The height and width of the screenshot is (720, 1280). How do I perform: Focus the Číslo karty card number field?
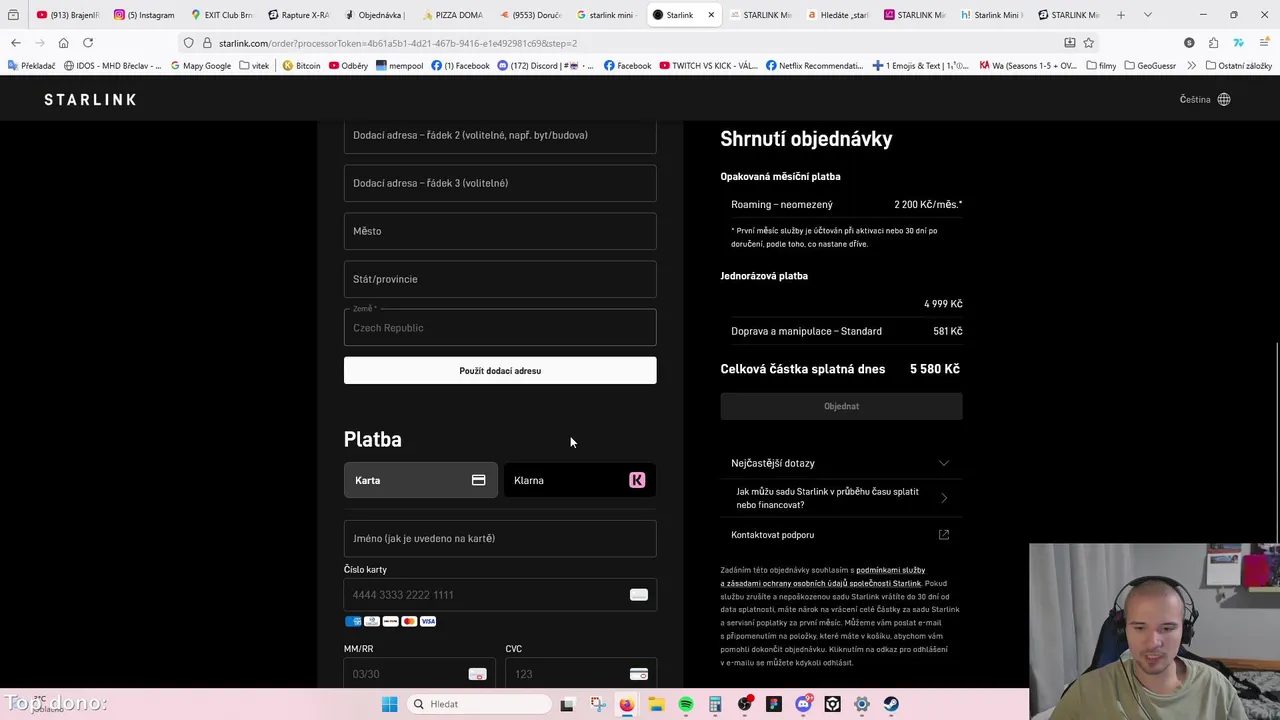coord(490,595)
